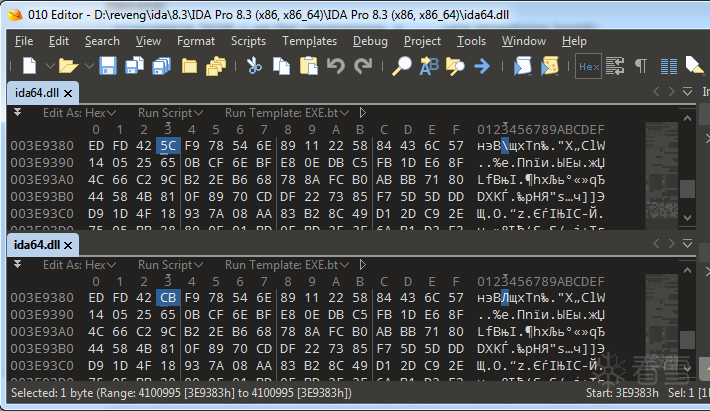Screen dimensions: 710x411
Task: Open the View menu
Action: coord(149,41)
